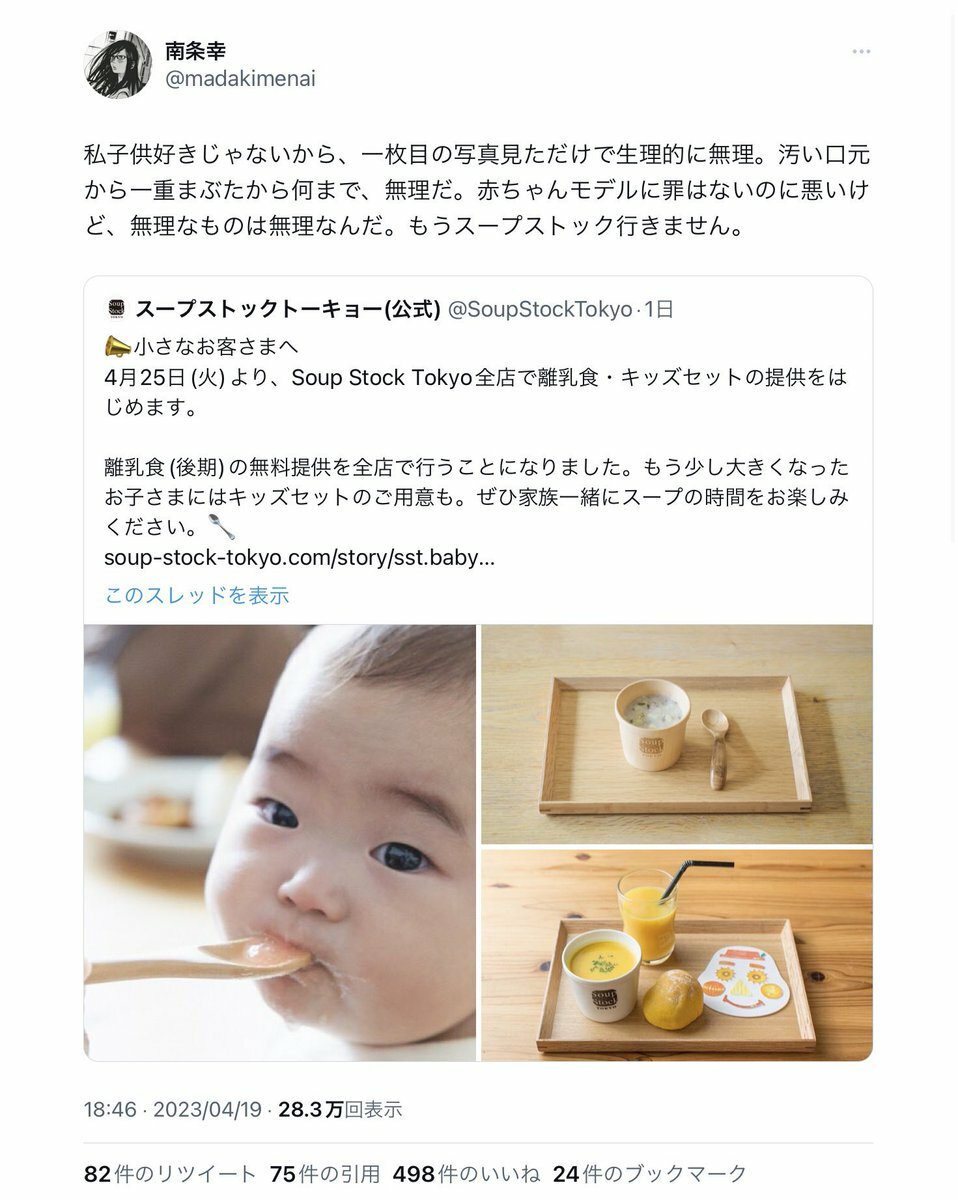Open the kids set with juice photo
Viewport: 958px width, 1200px height.
coord(677,955)
